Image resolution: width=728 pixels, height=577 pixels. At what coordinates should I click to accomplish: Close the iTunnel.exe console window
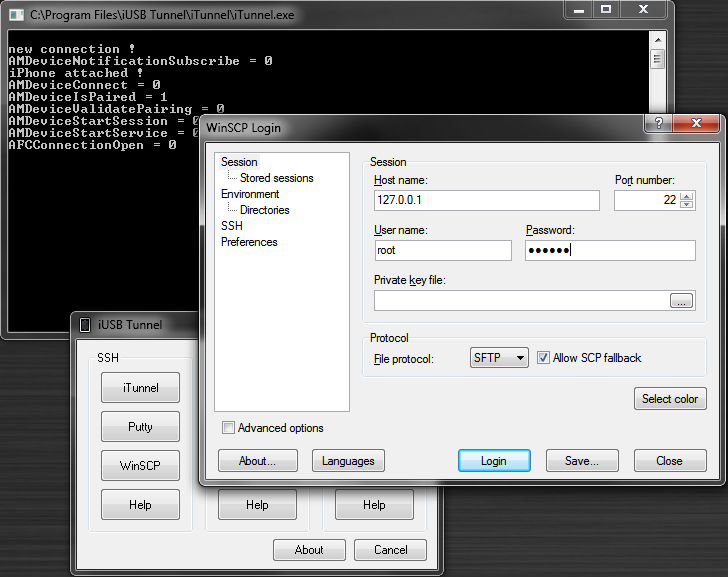click(x=643, y=9)
